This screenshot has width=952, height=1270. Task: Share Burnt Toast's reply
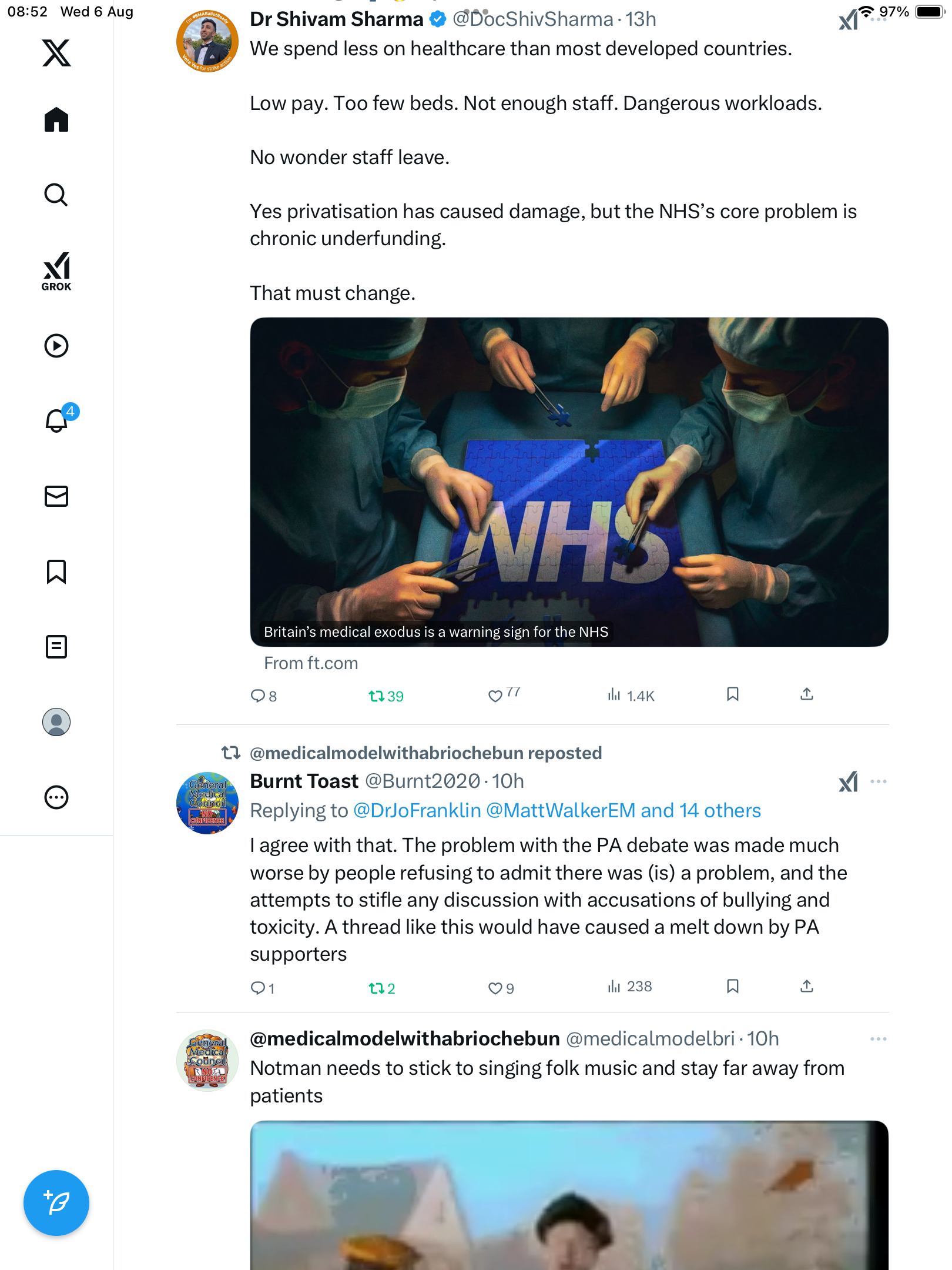coord(807,986)
